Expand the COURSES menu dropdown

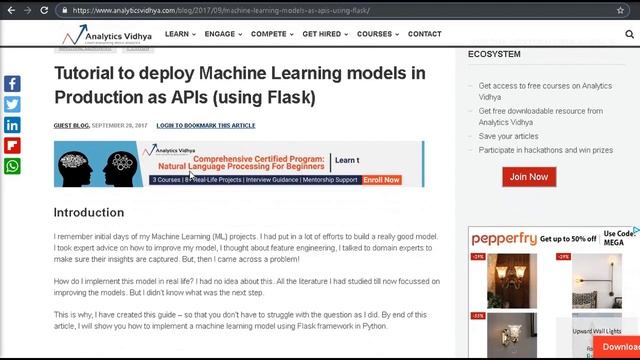pos(378,34)
